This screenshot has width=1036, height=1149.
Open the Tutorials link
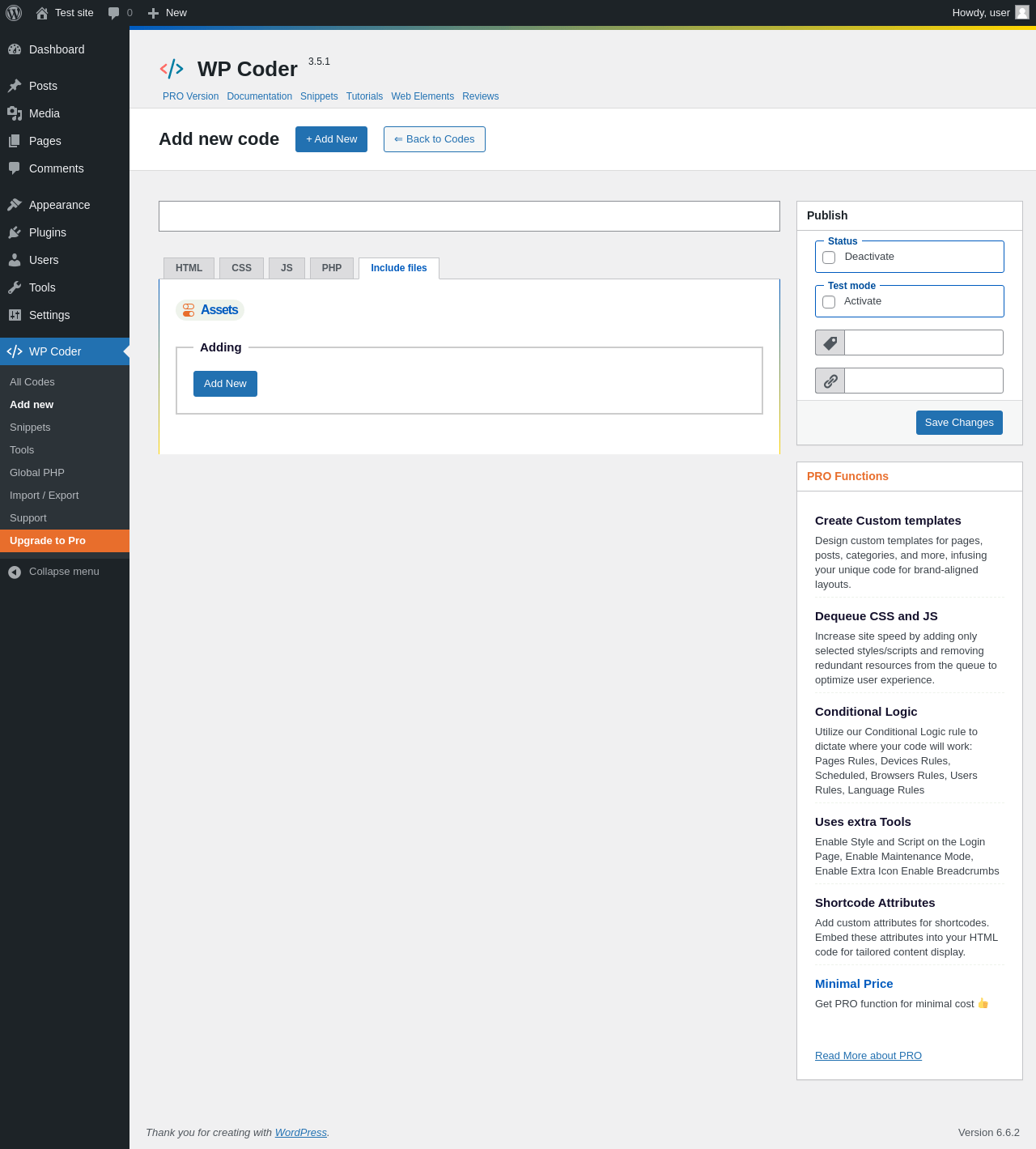[364, 96]
